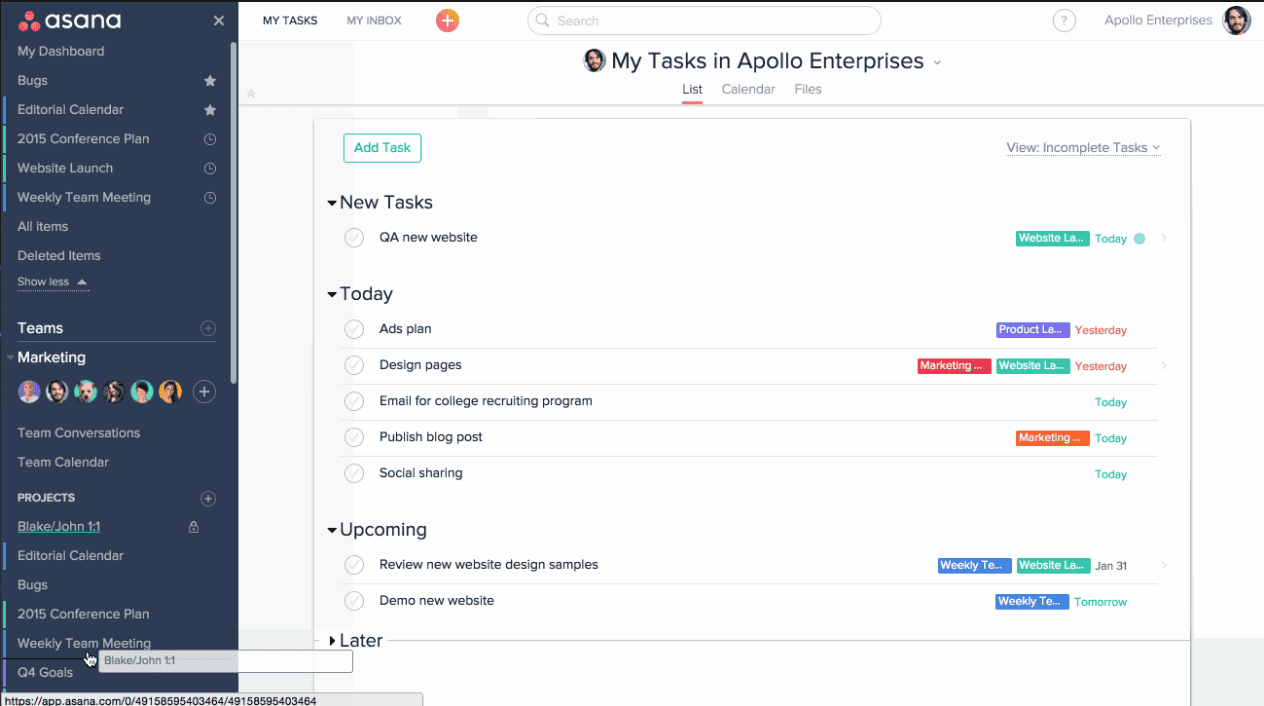Switch to the Calendar tab

pyautogui.click(x=748, y=89)
